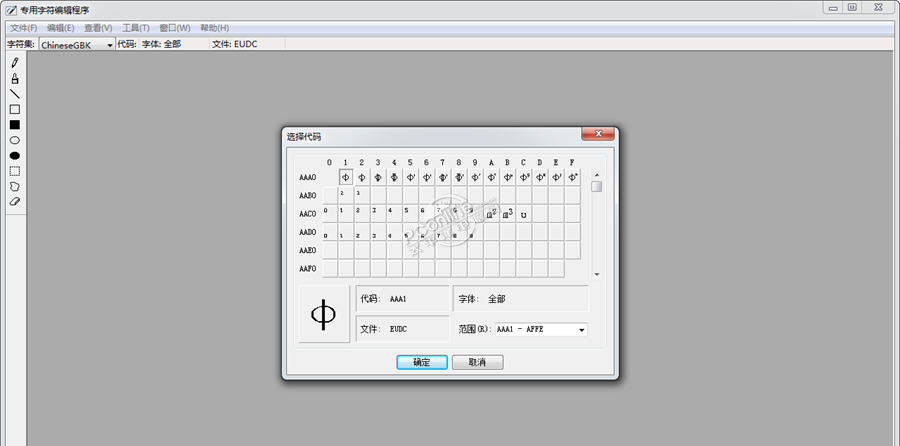This screenshot has height=446, width=900.
Task: Expand the 字符集 ChineseGBK dropdown
Action: (110, 45)
